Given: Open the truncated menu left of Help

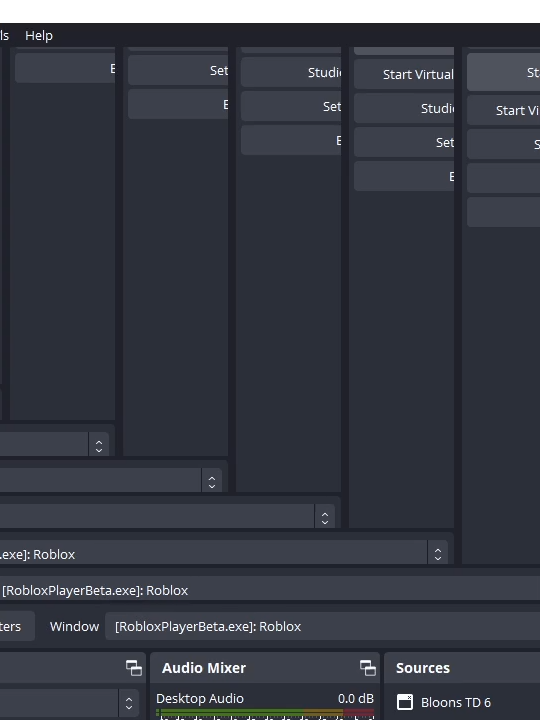Looking at the screenshot, I should coord(4,35).
